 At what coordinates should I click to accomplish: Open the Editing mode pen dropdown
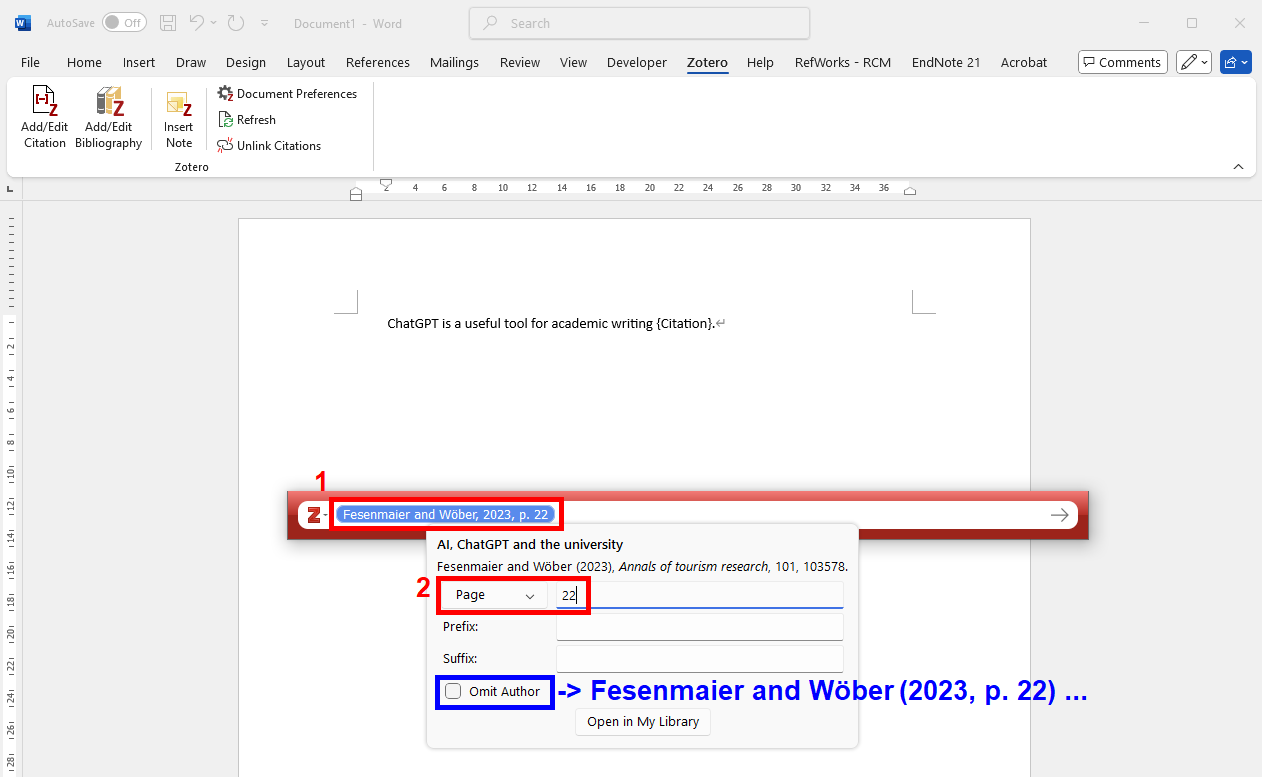point(1194,62)
